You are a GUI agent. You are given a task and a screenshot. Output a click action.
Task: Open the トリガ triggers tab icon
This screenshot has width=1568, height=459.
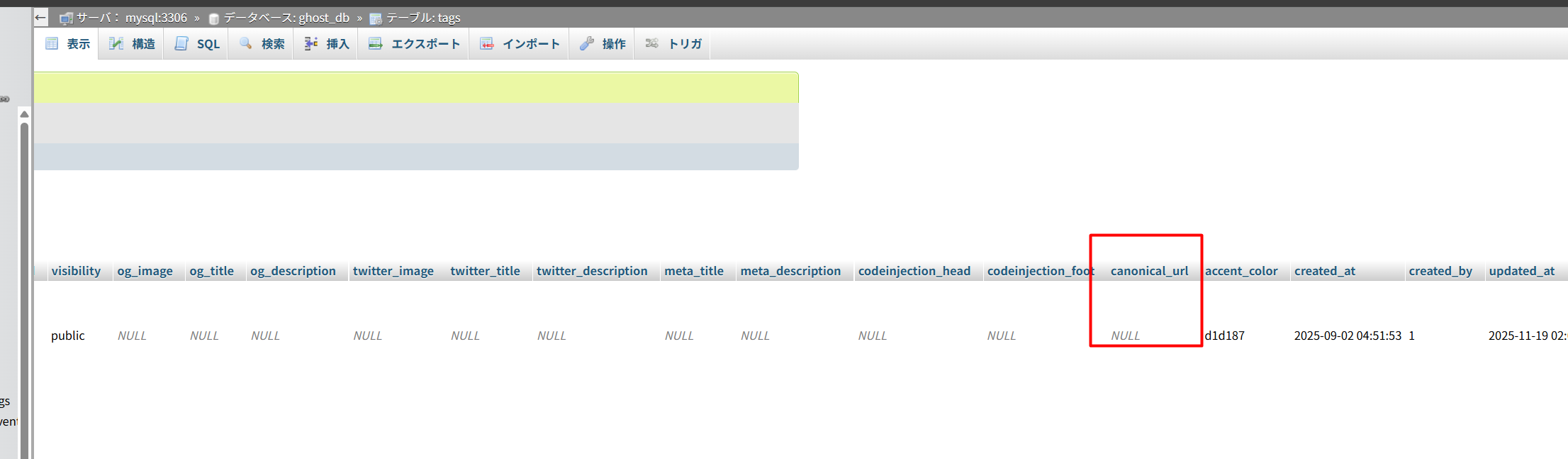[673, 44]
